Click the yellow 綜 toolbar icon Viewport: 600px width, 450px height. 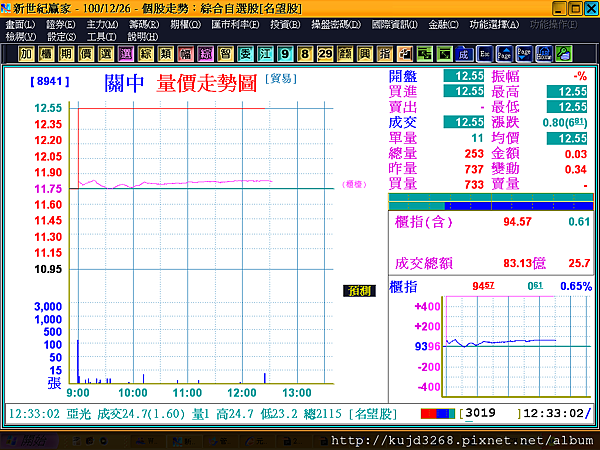[x=145, y=54]
